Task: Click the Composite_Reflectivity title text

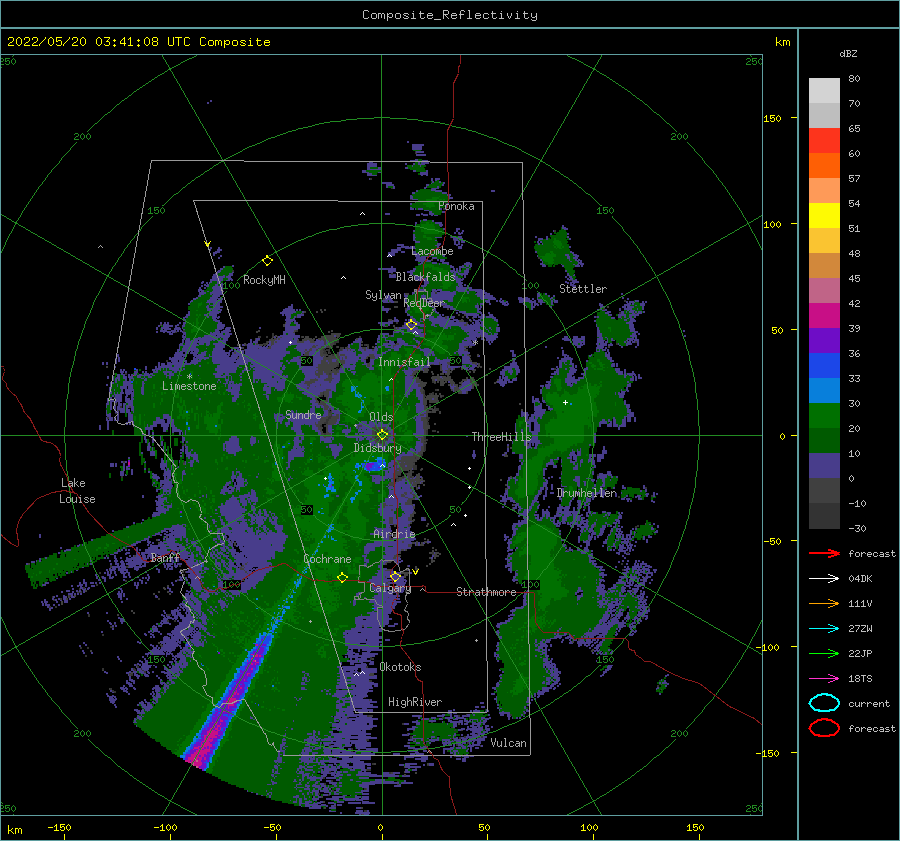Action: coord(450,15)
